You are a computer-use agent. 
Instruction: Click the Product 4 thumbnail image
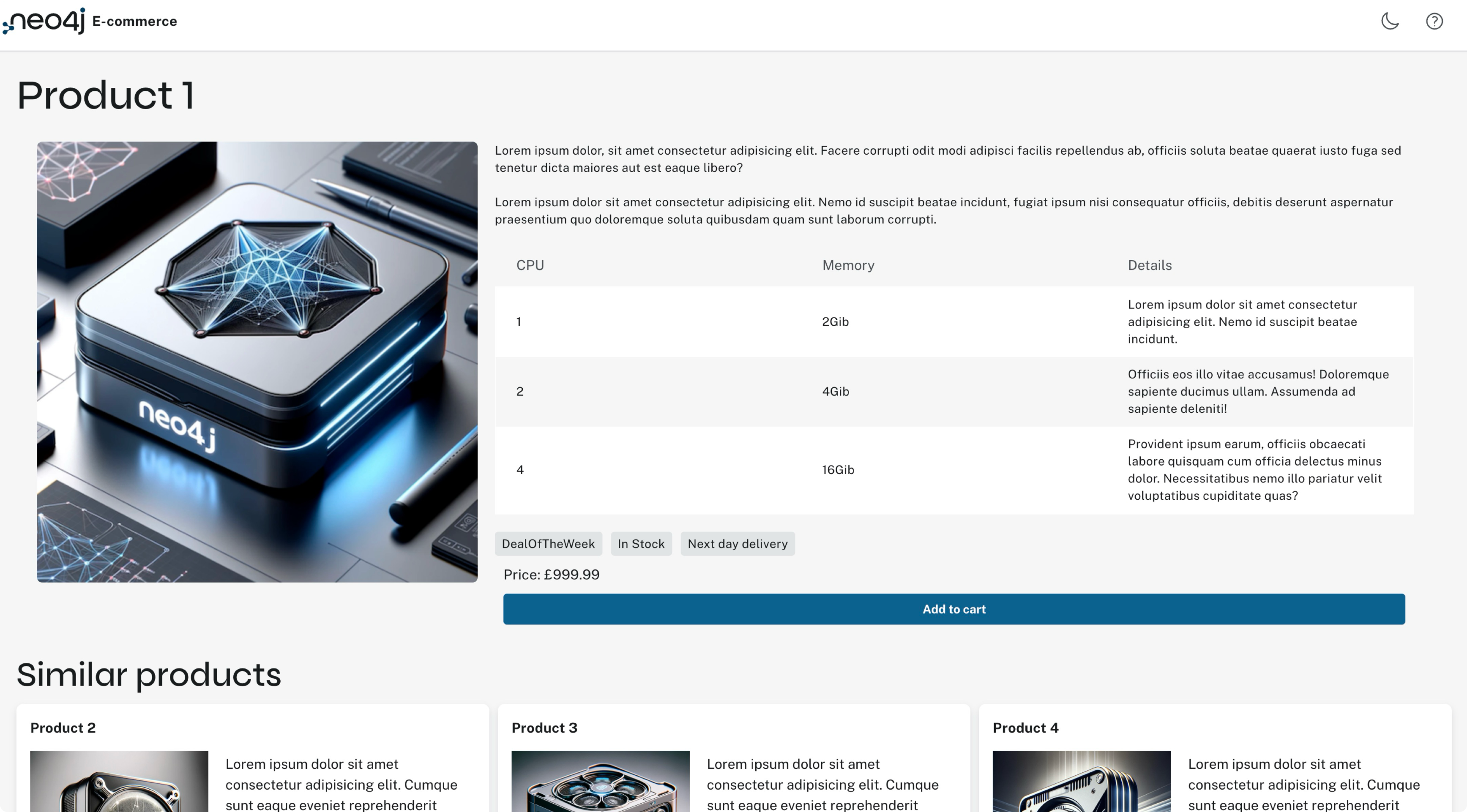pyautogui.click(x=1082, y=781)
